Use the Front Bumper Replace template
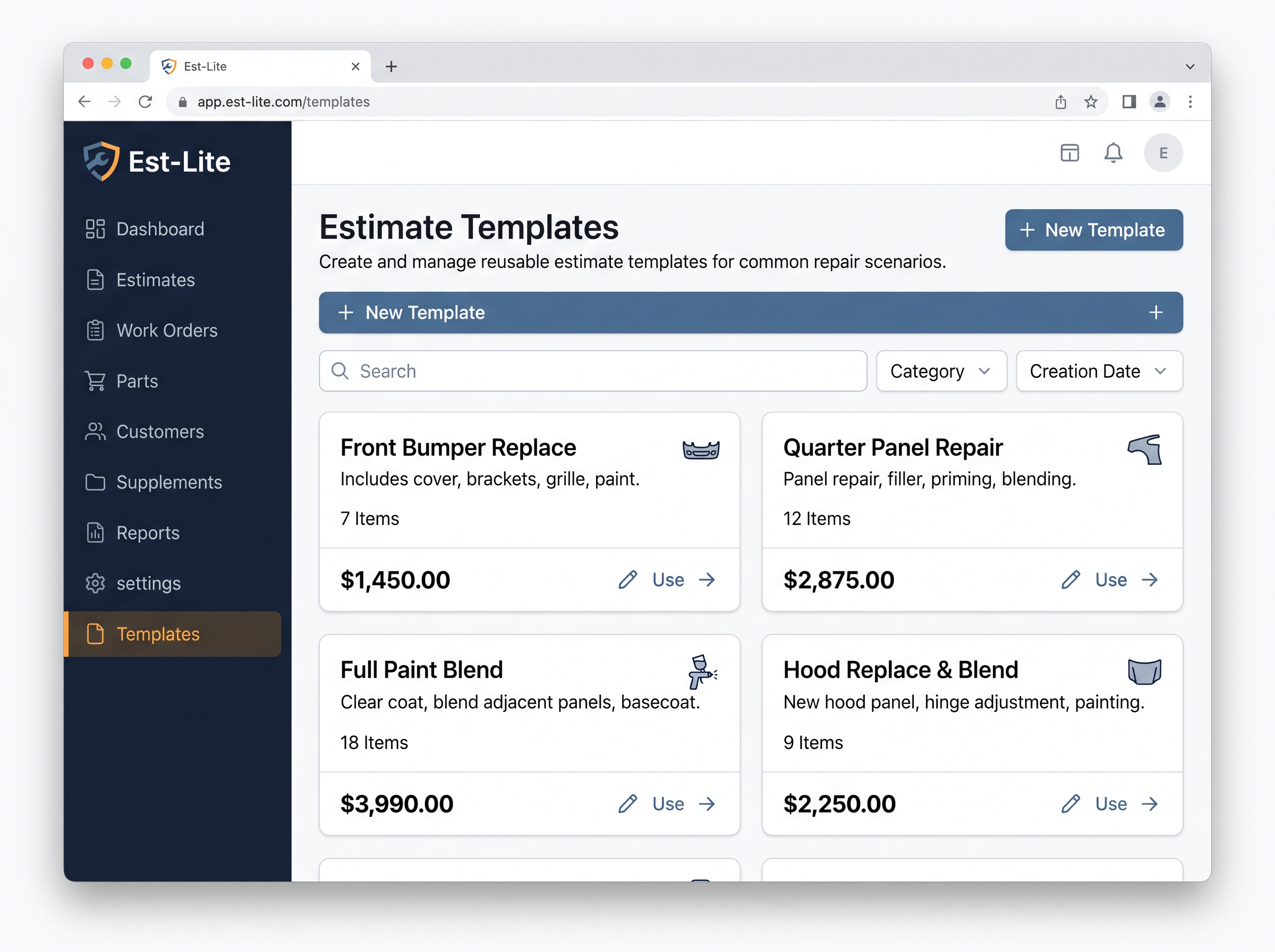Viewport: 1275px width, 952px height. click(684, 579)
